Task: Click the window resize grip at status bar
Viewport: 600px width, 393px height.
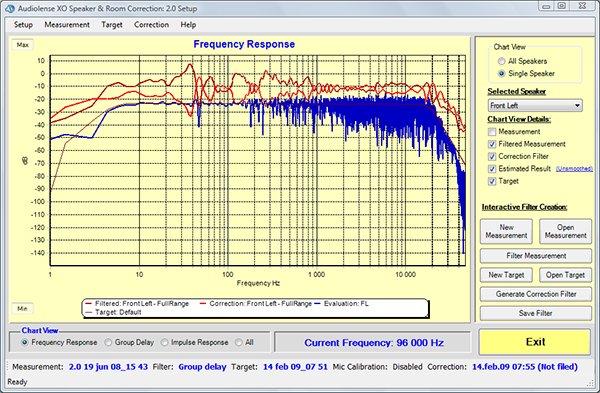Action: coord(590,383)
